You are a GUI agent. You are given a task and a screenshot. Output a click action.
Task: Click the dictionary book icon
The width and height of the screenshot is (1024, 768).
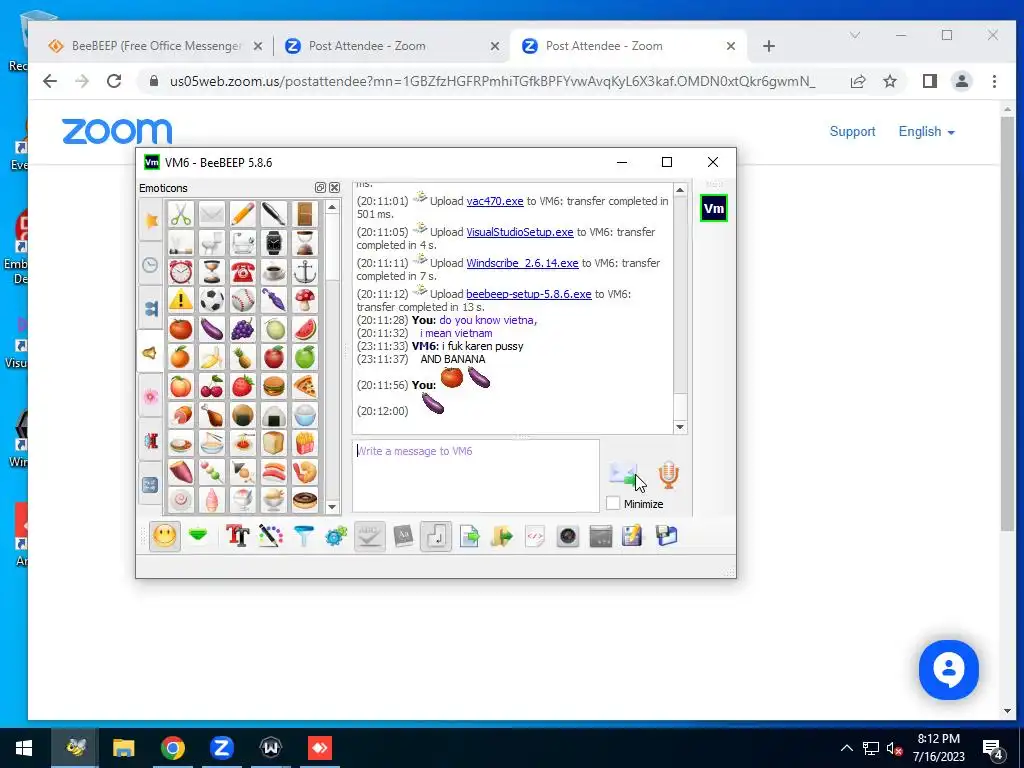point(403,537)
